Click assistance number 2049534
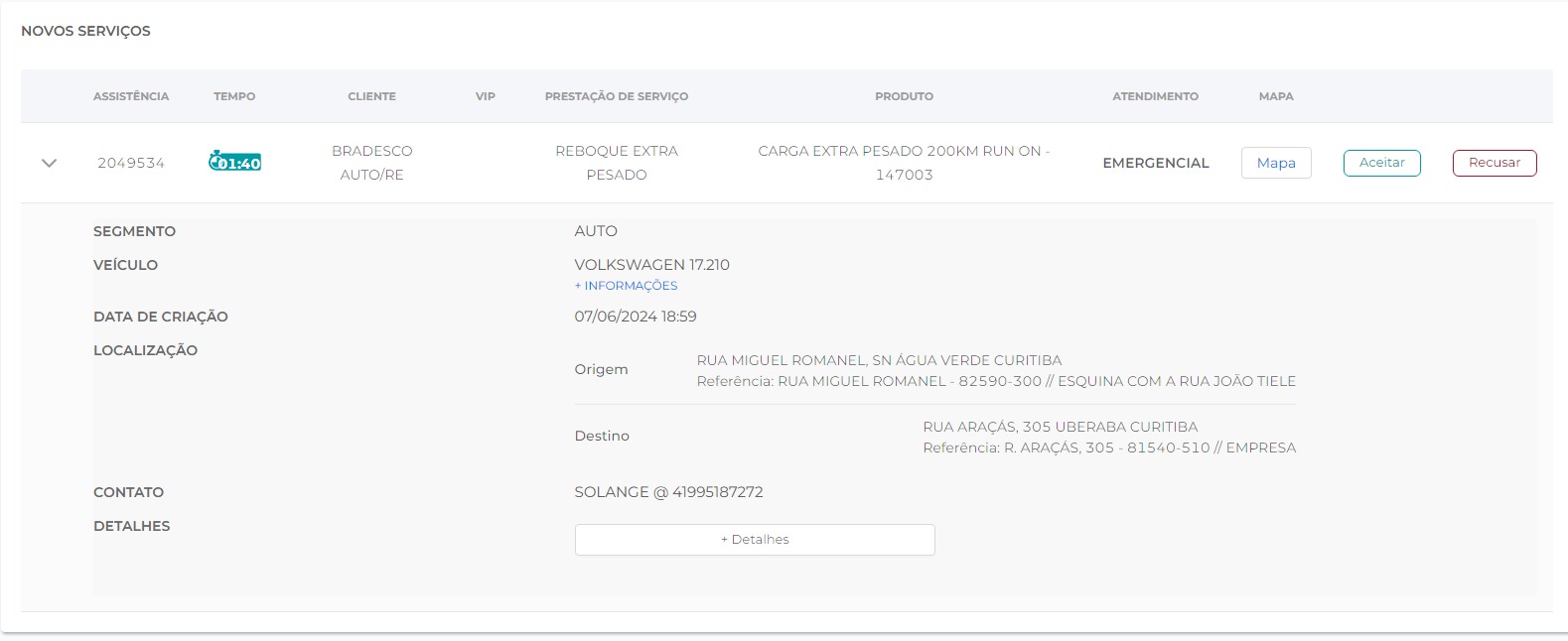1568x641 pixels. coord(131,163)
